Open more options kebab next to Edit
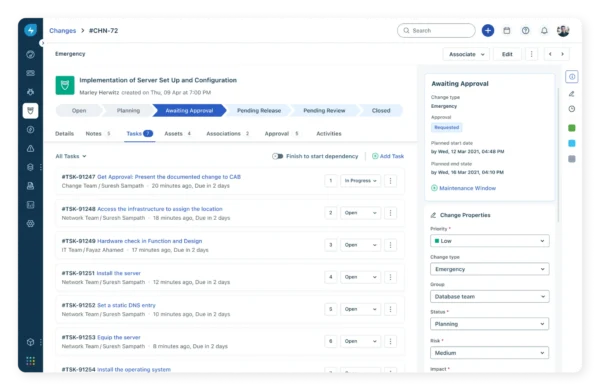 pyautogui.click(x=532, y=54)
